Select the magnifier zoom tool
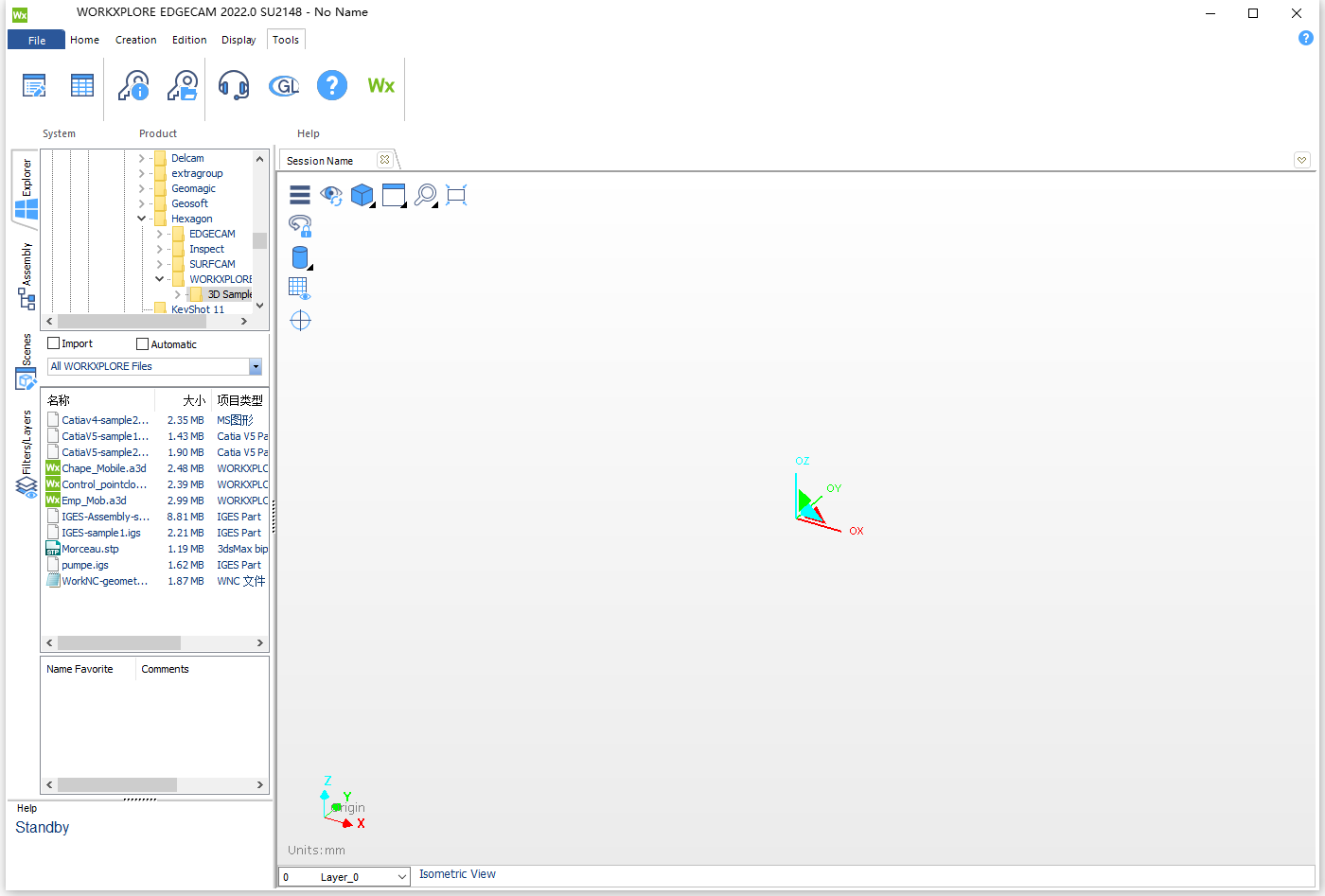 point(426,196)
